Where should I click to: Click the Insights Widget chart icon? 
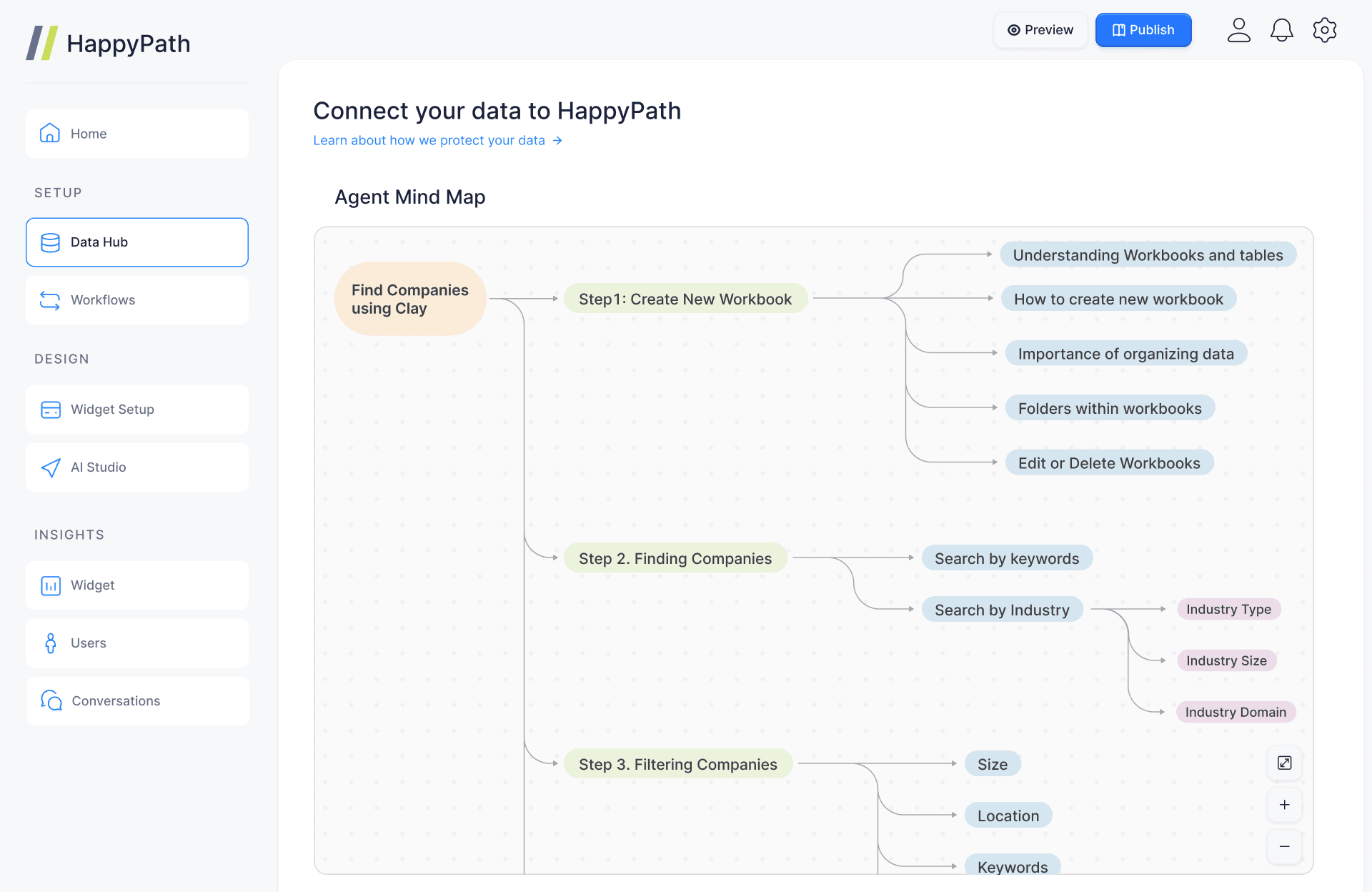(x=51, y=585)
